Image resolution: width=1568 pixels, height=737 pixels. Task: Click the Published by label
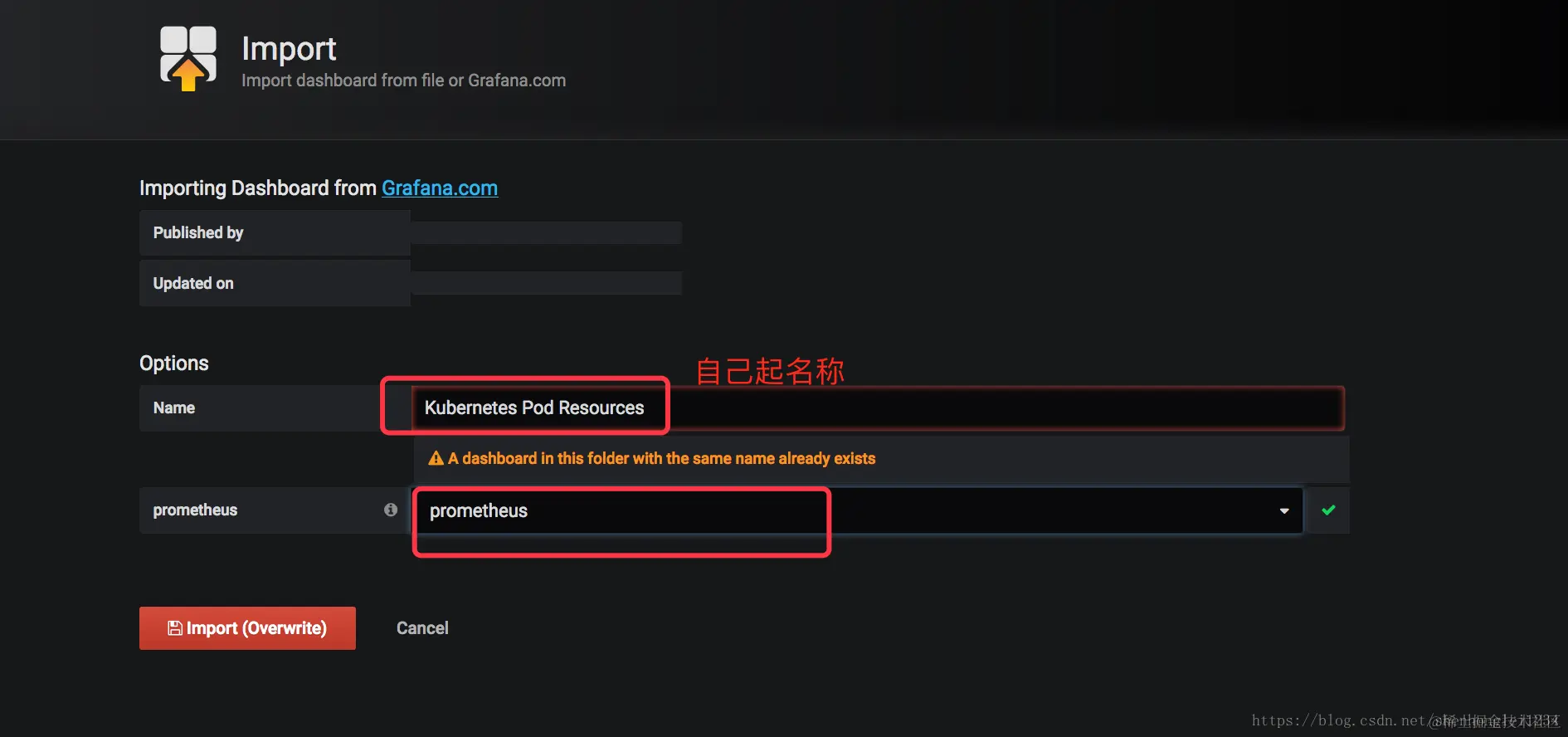click(x=198, y=232)
